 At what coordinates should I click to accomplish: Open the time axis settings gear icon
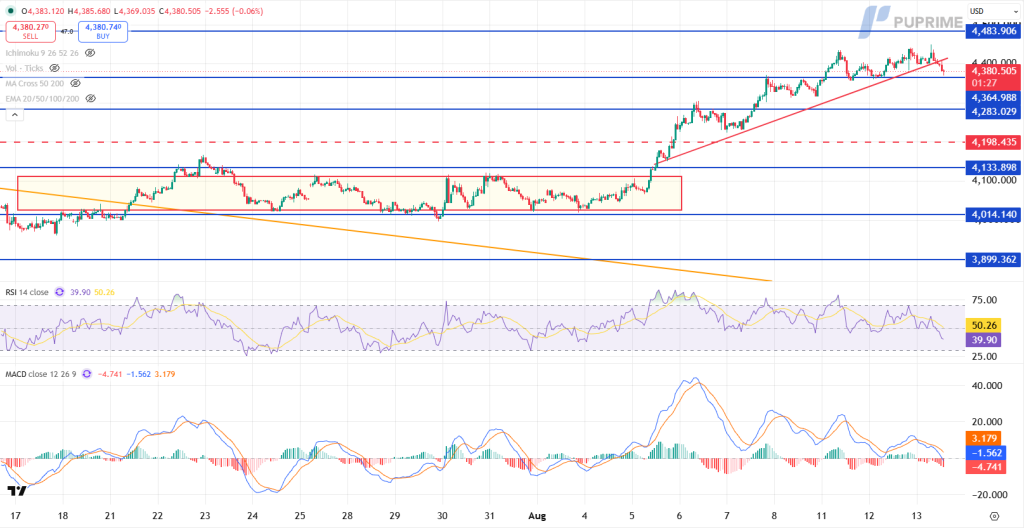click(x=994, y=515)
